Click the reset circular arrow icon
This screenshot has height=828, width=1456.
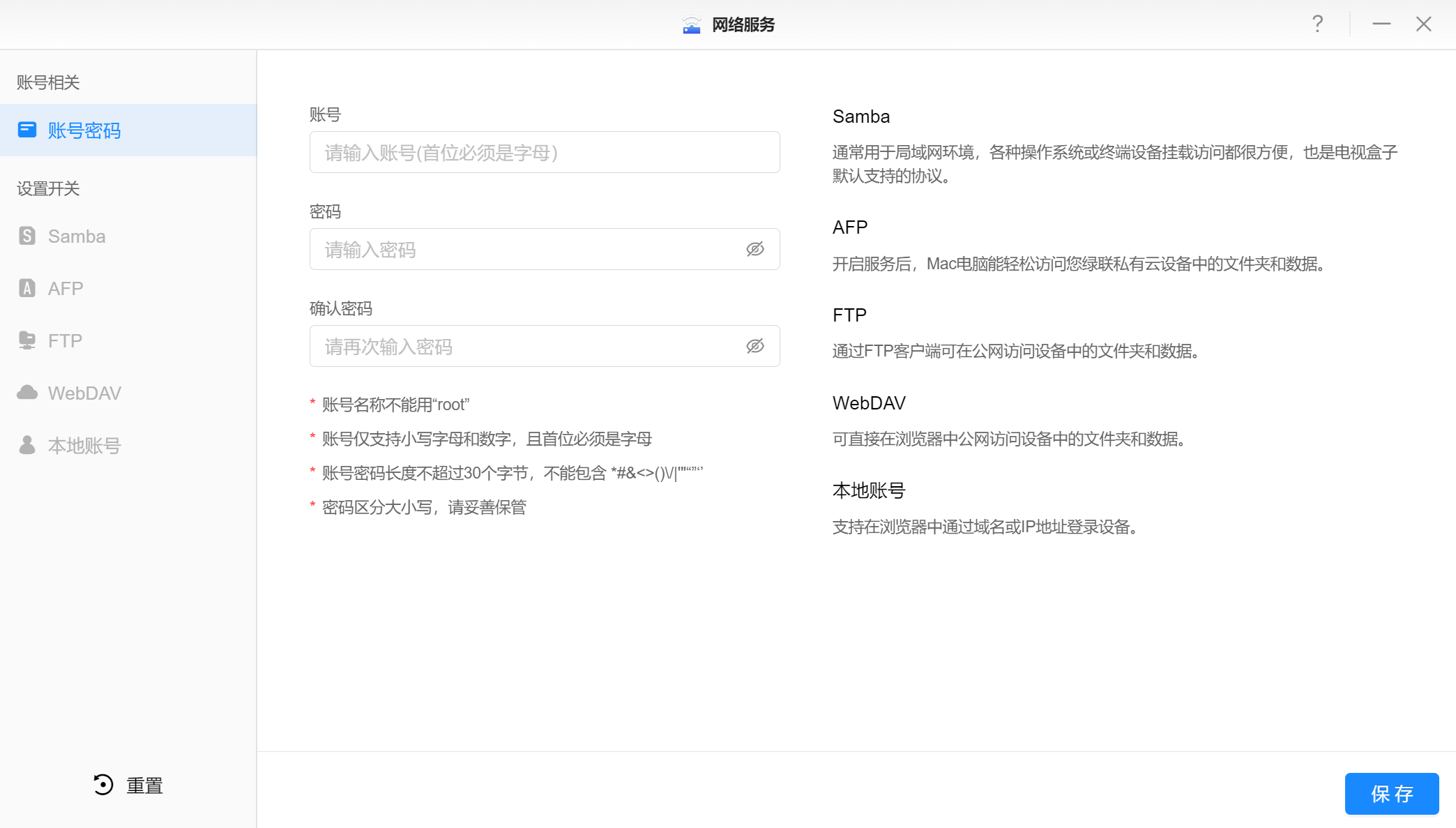coord(103,785)
